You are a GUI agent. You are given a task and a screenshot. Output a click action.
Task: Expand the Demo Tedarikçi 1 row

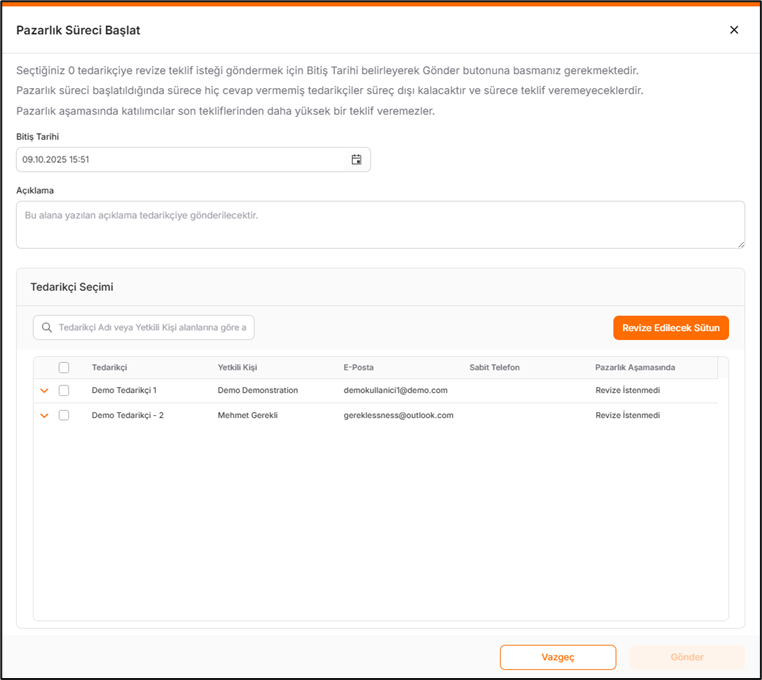coord(44,390)
